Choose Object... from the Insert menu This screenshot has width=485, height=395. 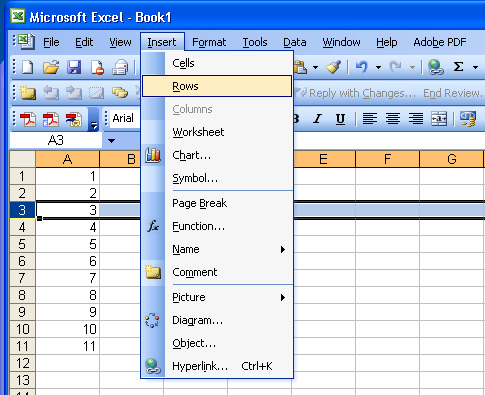click(x=217, y=343)
